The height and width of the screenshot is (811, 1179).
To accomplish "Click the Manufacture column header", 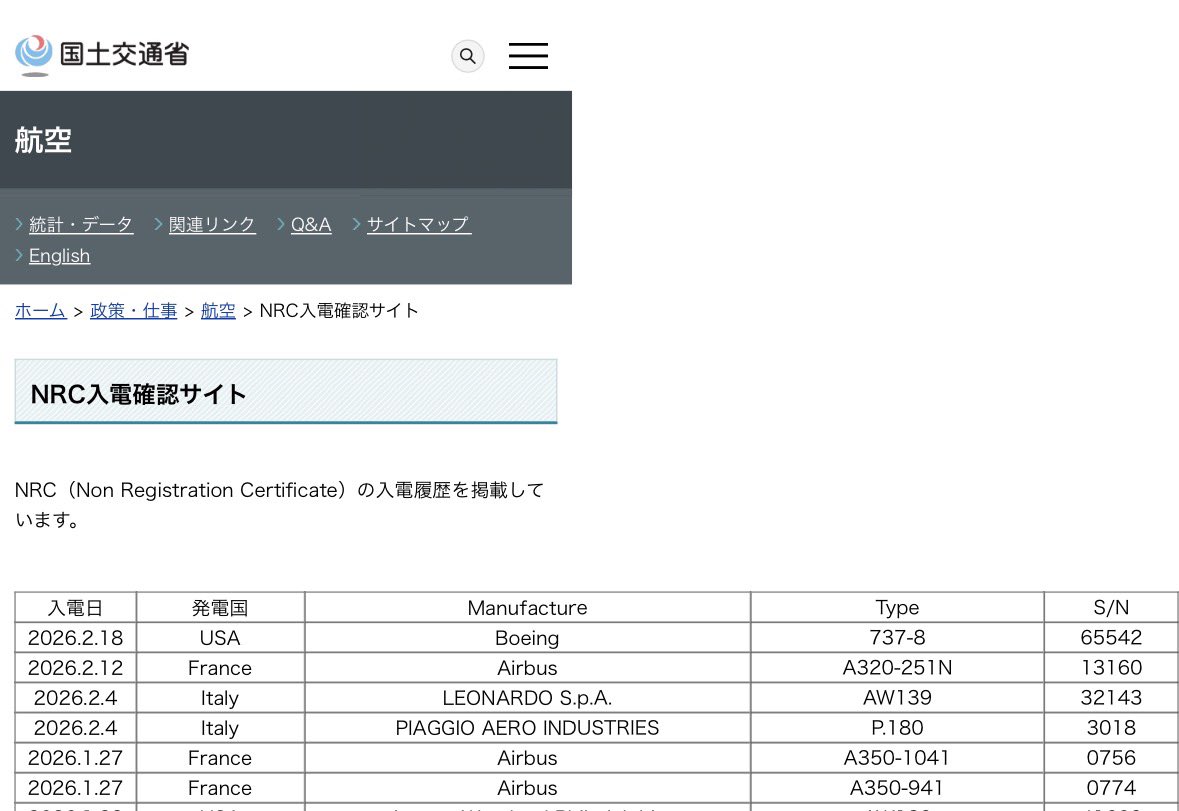I will pos(527,607).
